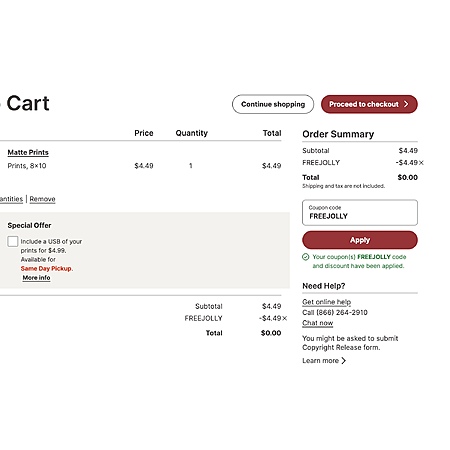Enable the USB of your prints offer

13,241
